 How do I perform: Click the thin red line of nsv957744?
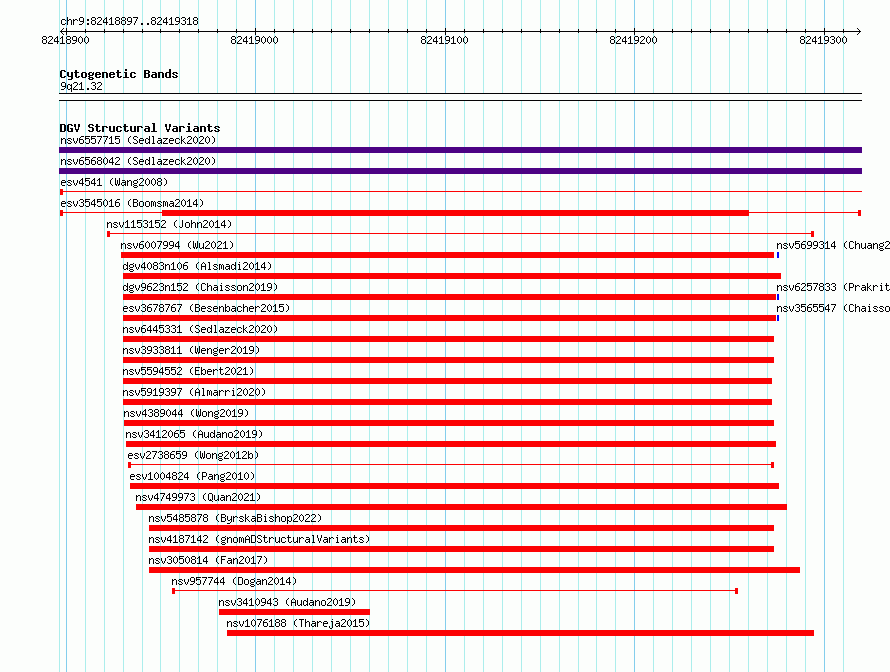(x=455, y=591)
